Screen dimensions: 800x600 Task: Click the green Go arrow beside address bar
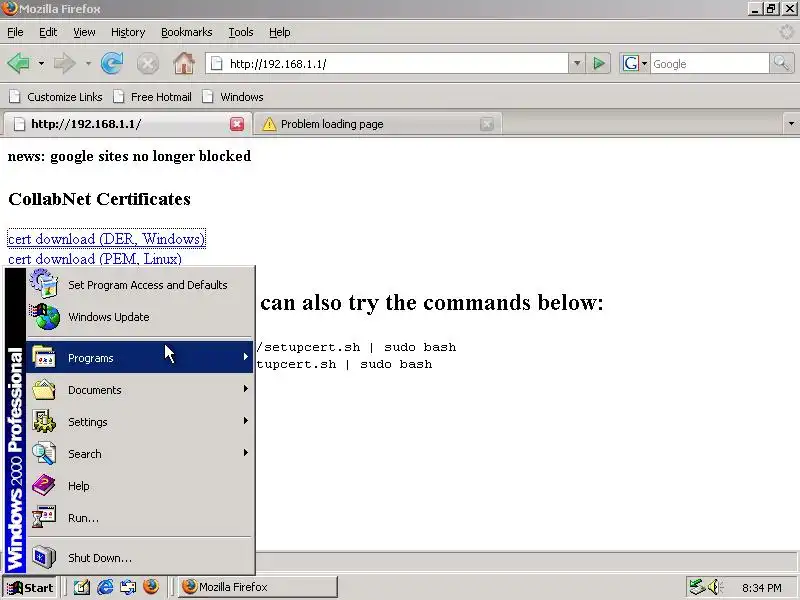[598, 64]
